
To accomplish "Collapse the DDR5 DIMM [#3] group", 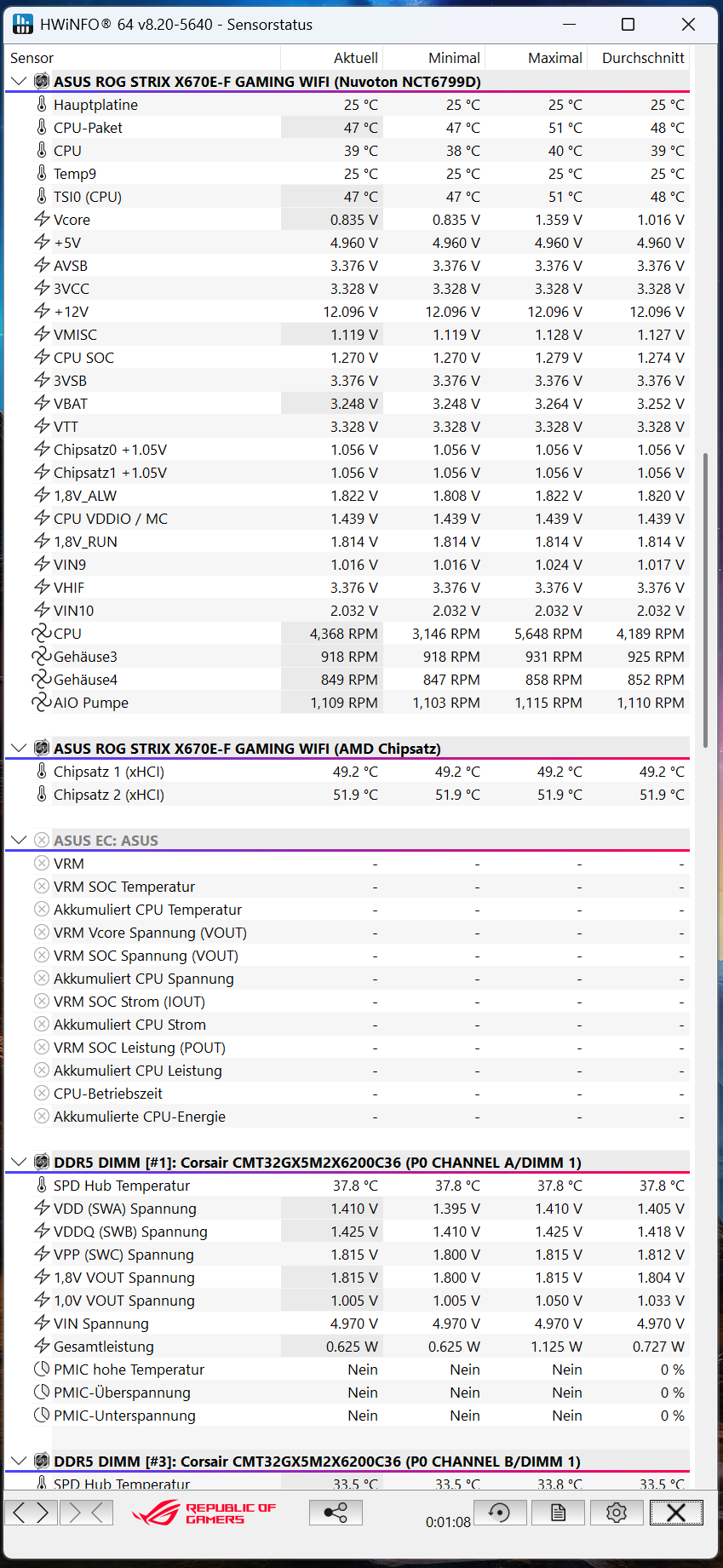I will tap(18, 1462).
